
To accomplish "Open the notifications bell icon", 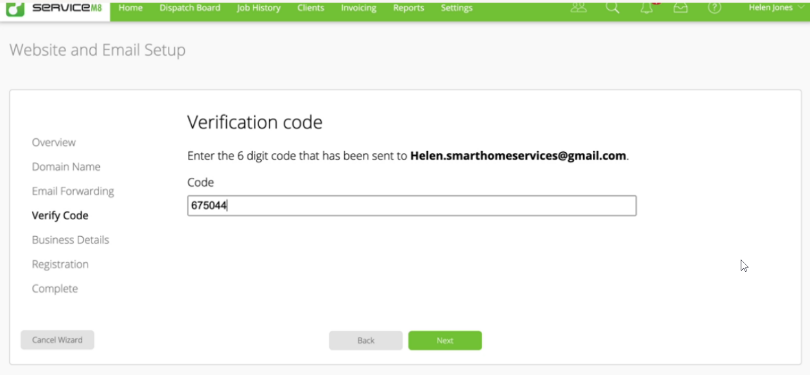I will pos(647,8).
